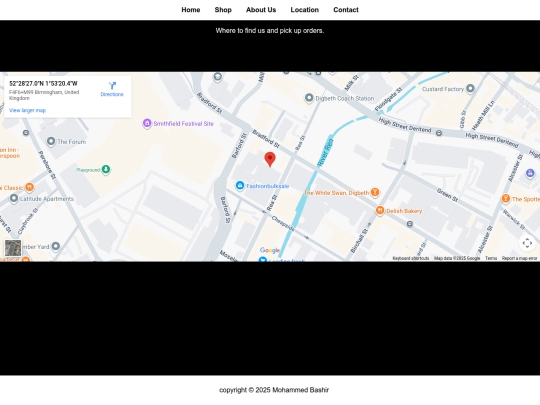Open View larger map link
The image size is (540, 405).
27,111
